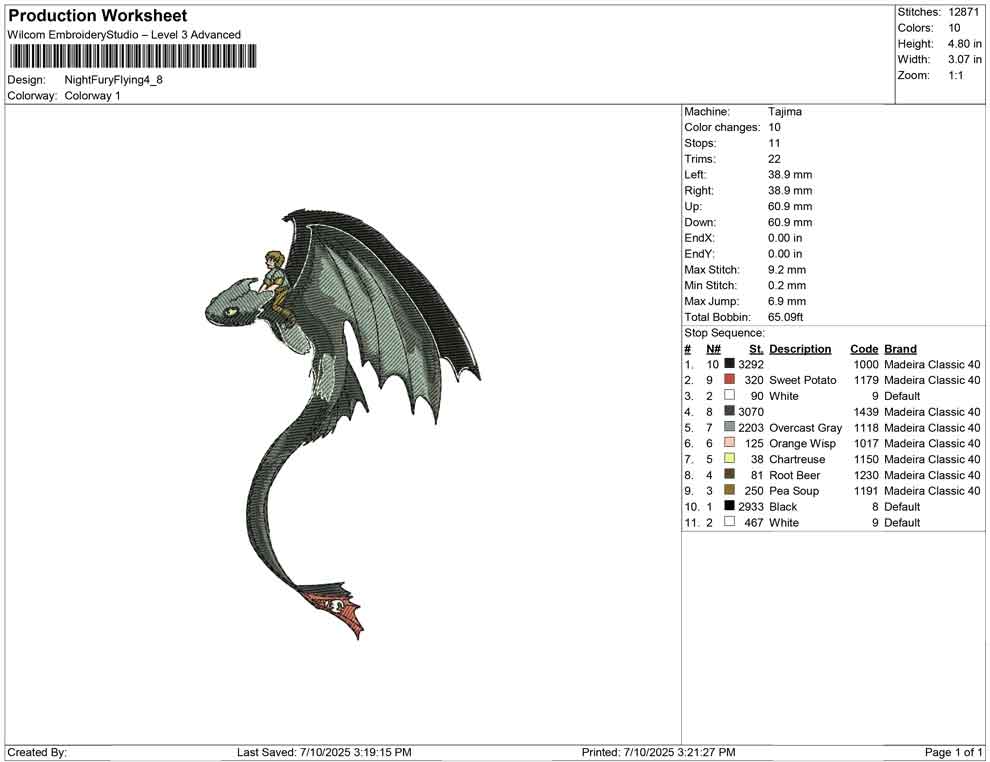The height and width of the screenshot is (762, 990).
Task: Click the Orange Wisp color swatch
Action: point(729,443)
